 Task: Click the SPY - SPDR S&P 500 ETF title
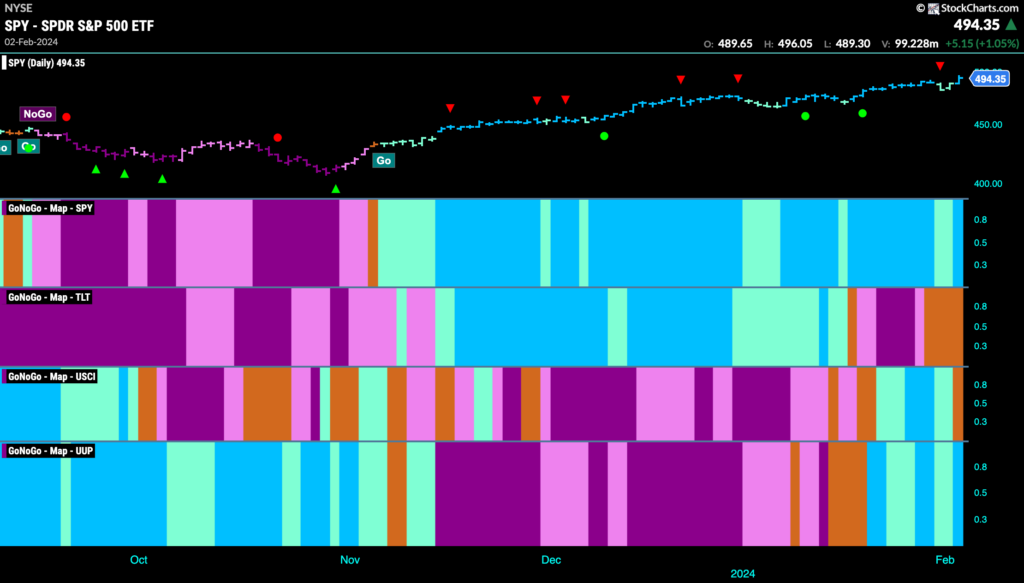[79, 25]
